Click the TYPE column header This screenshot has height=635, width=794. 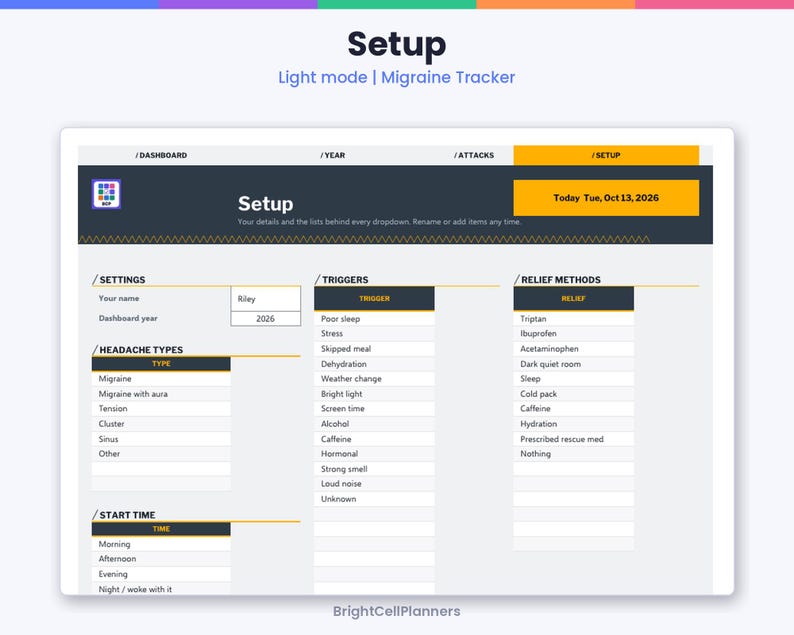click(x=161, y=364)
